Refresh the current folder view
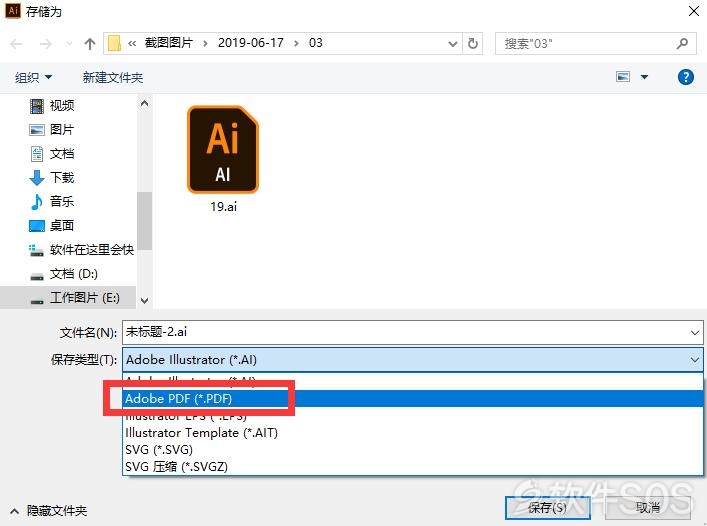 click(473, 43)
